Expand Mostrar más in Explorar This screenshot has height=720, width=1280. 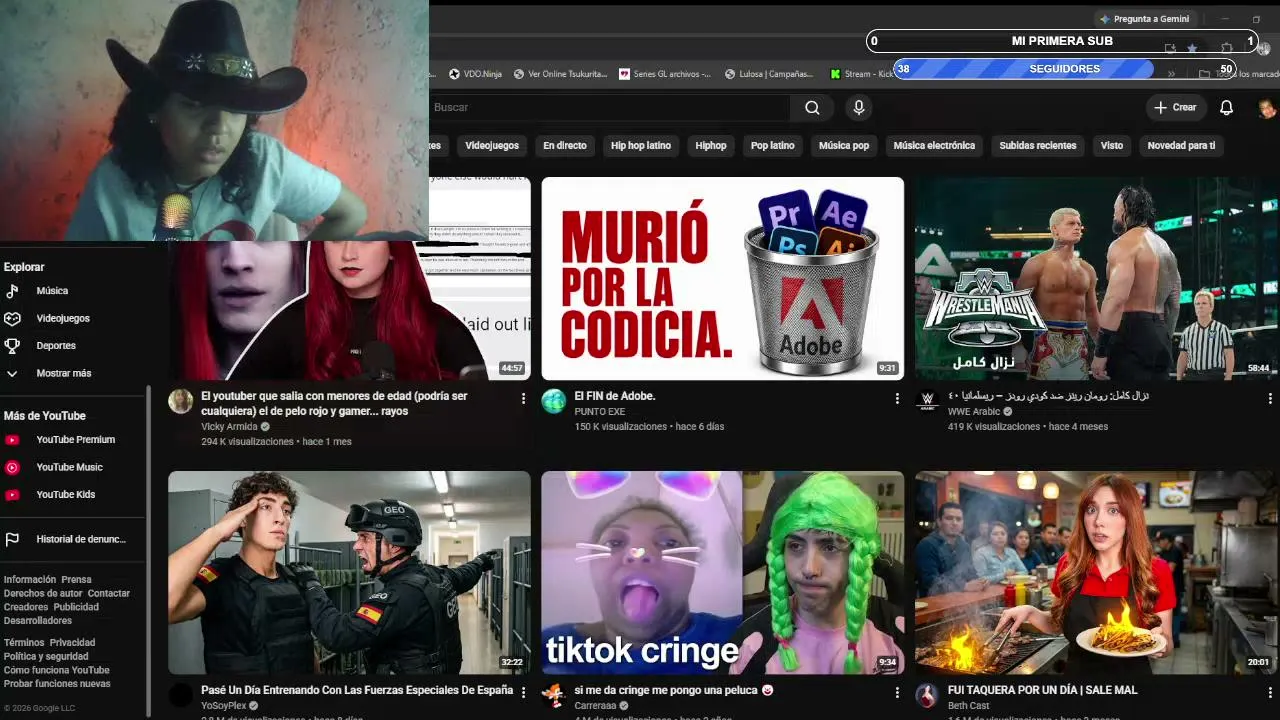point(64,373)
